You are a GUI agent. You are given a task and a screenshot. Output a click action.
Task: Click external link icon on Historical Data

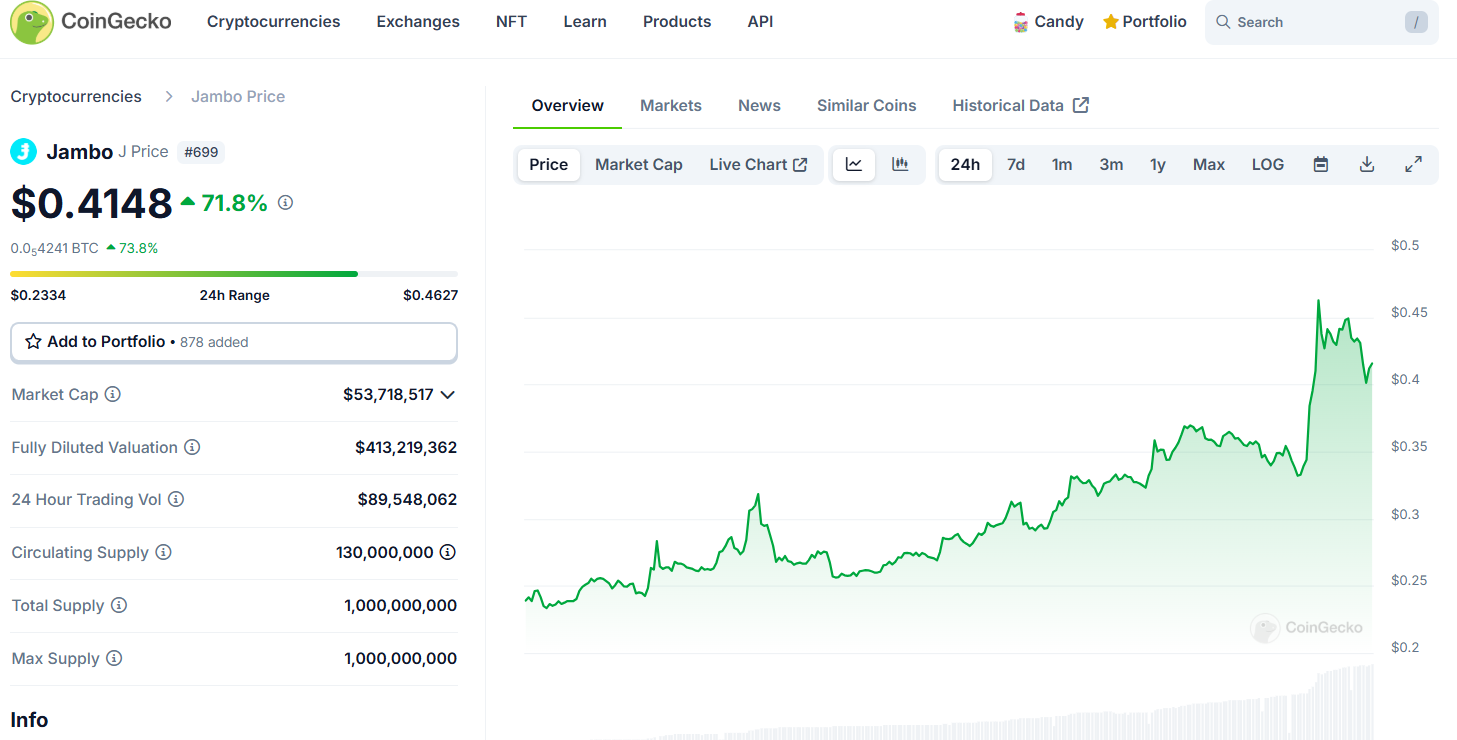pos(1081,106)
